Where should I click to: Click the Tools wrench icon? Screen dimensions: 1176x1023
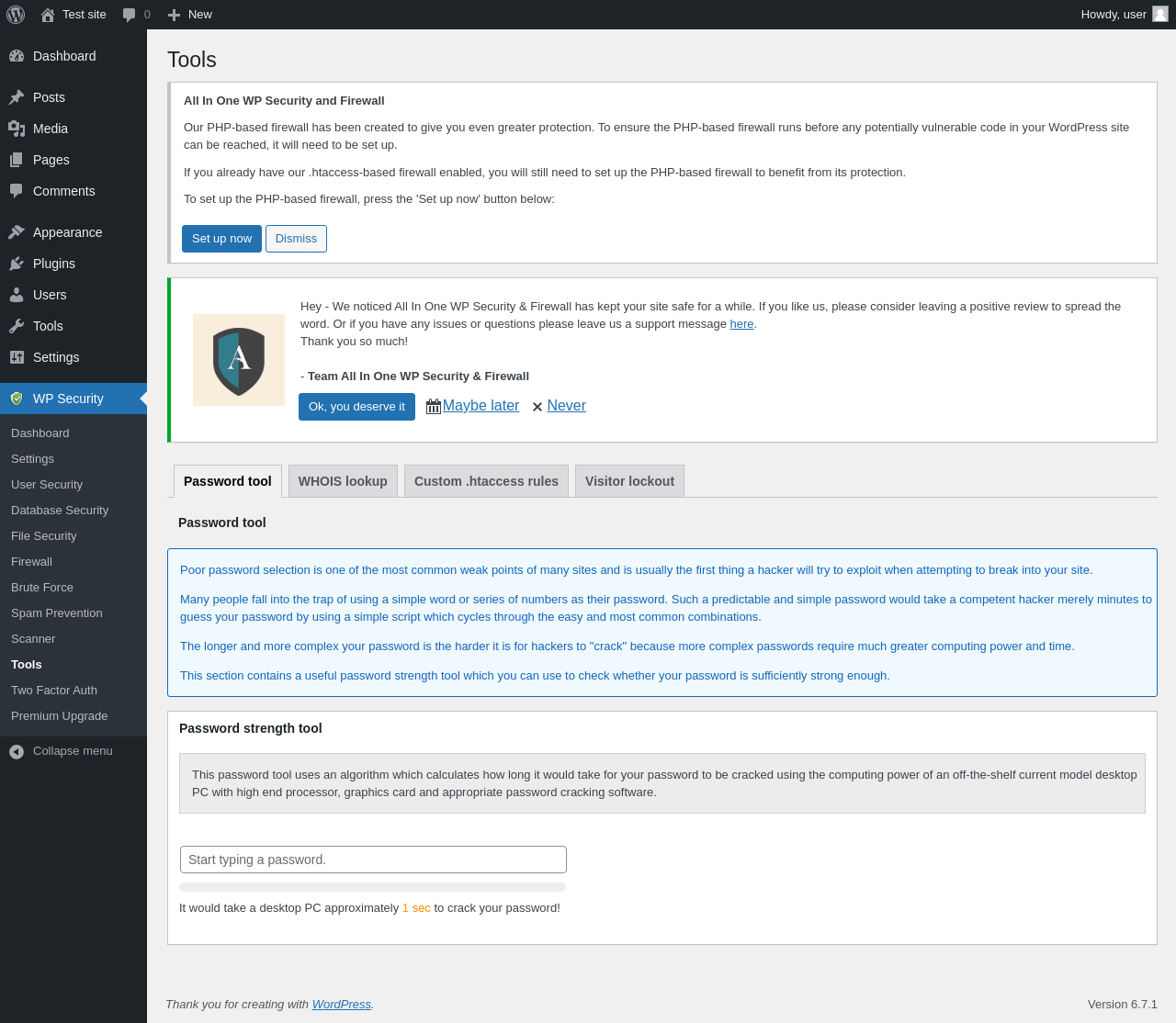(x=17, y=326)
